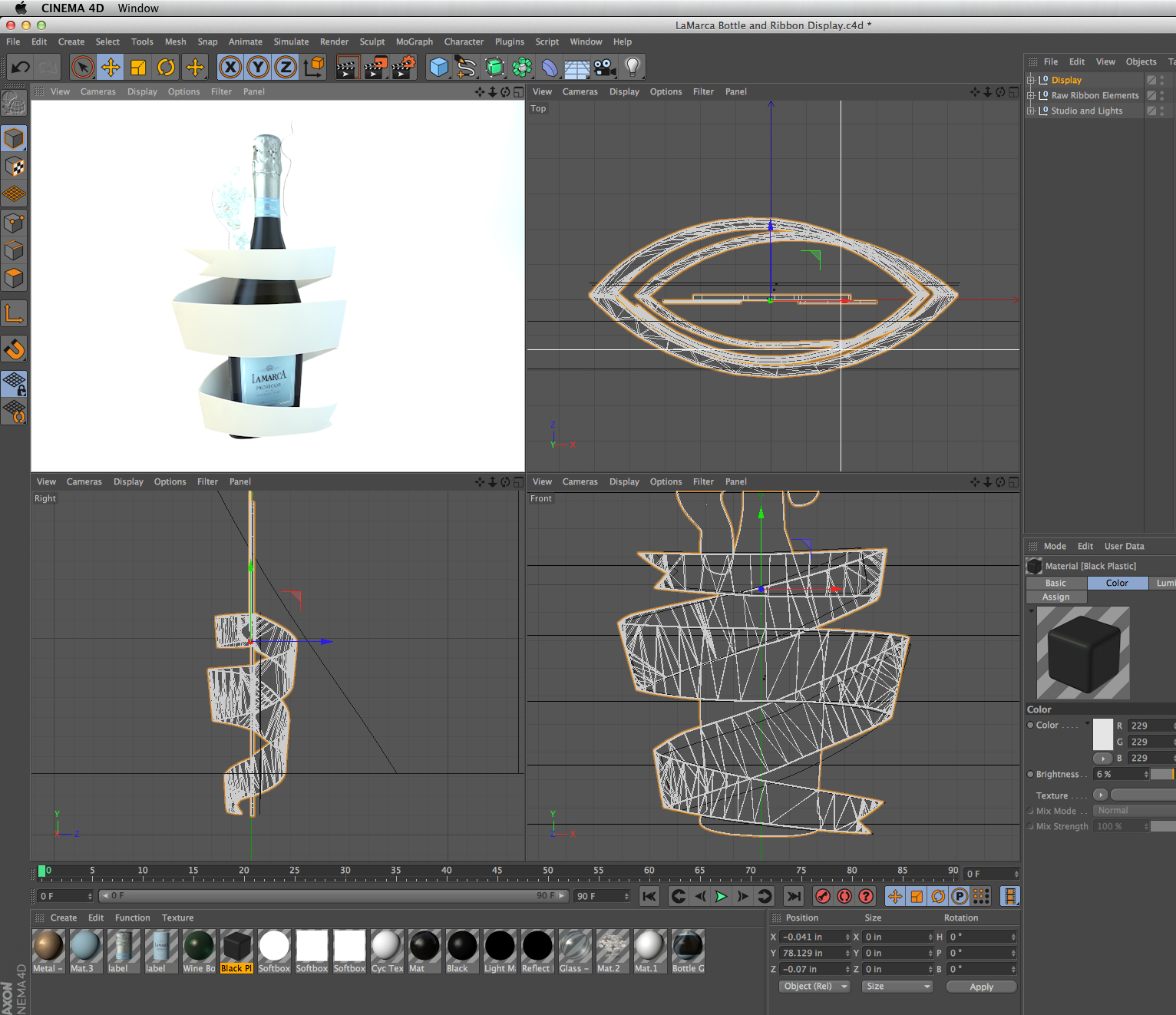
Task: Activate the Rotate tool
Action: [166, 68]
